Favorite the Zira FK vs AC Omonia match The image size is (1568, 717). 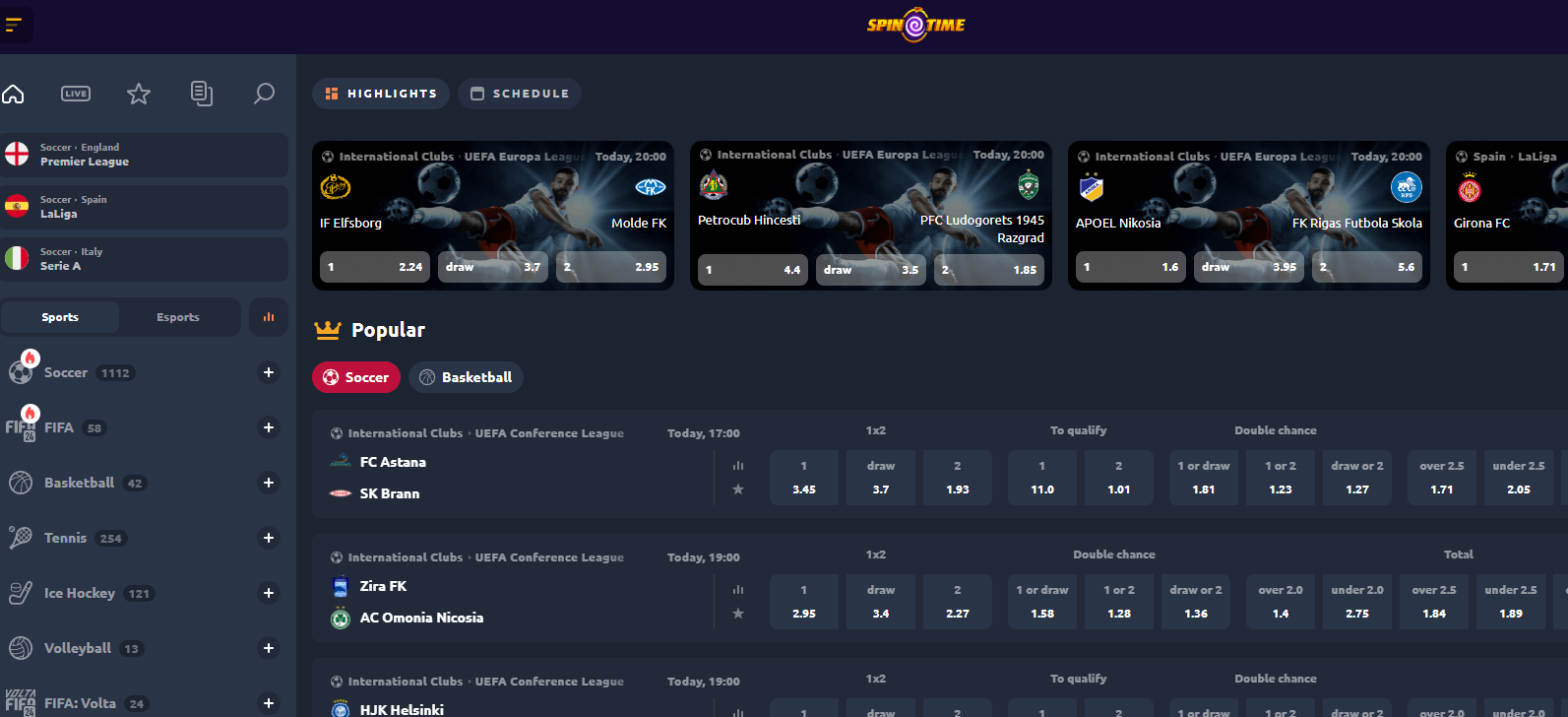tap(738, 614)
